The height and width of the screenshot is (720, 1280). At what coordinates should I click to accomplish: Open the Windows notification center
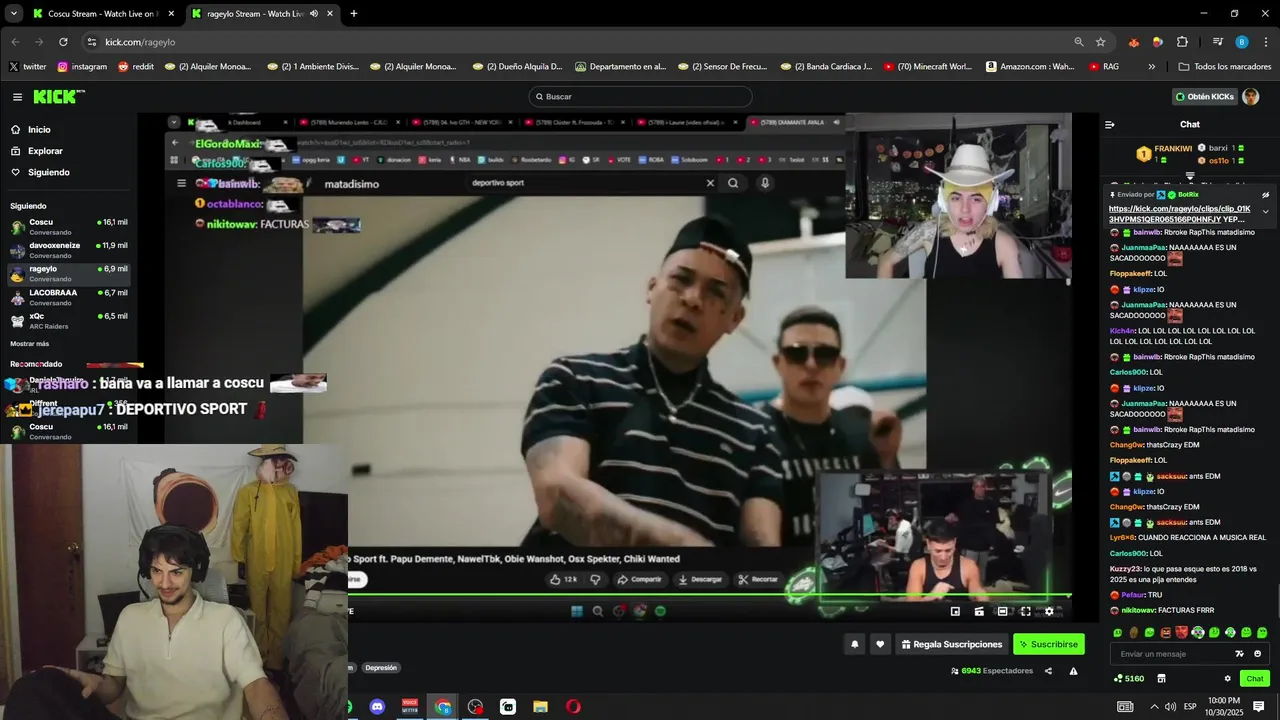[1259, 707]
